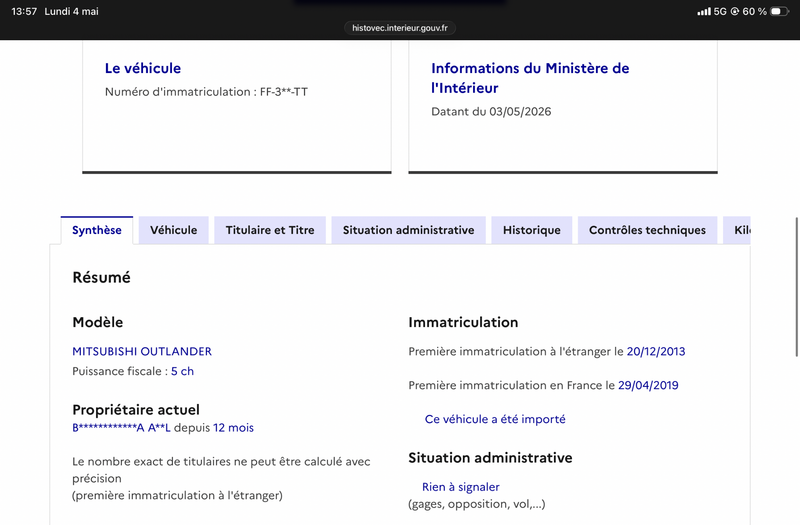800x525 pixels.
Task: Select the MITSUBISHI OUTLANDER model text
Action: (142, 352)
